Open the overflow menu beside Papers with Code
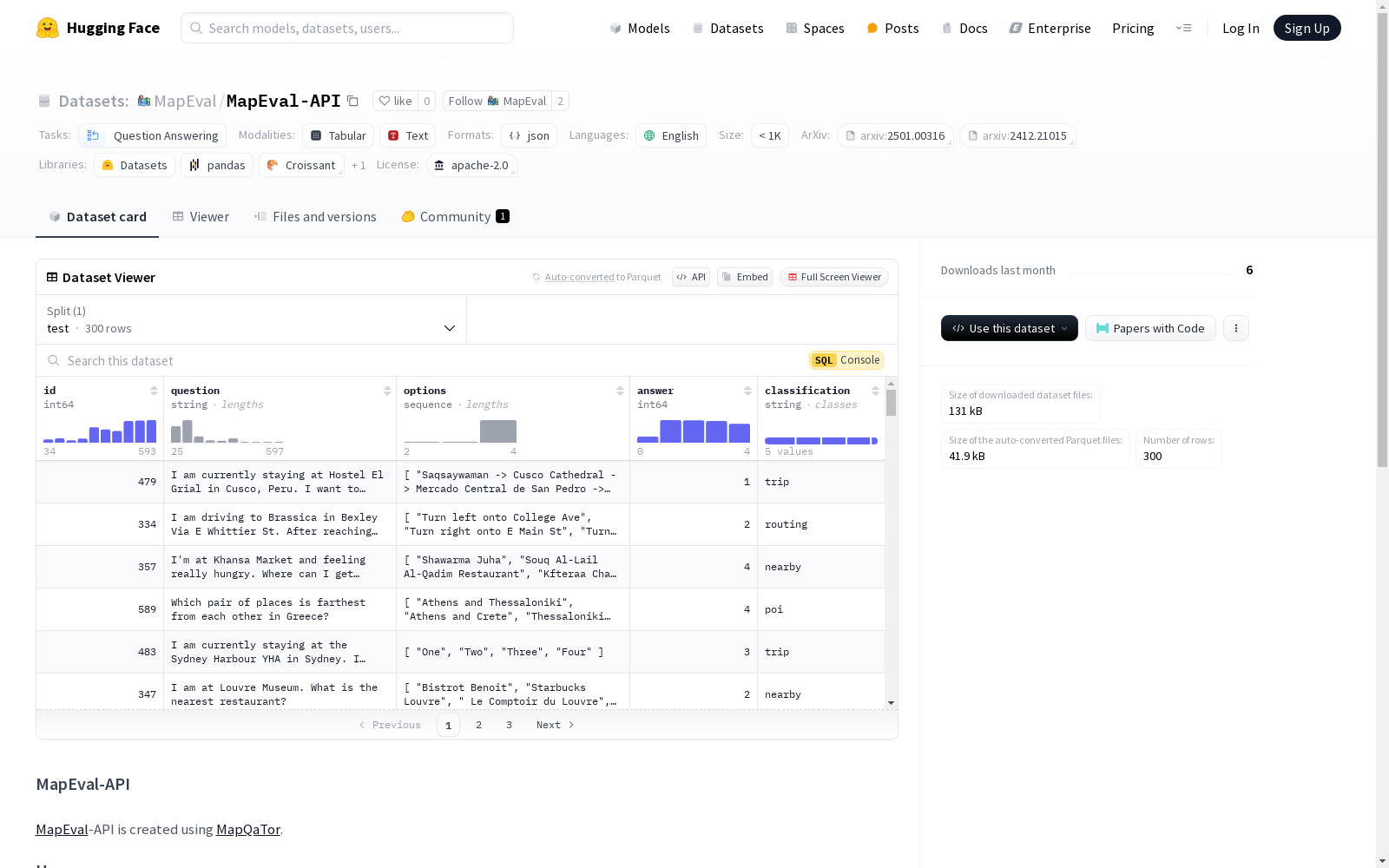The width and height of the screenshot is (1389, 868). tap(1236, 328)
